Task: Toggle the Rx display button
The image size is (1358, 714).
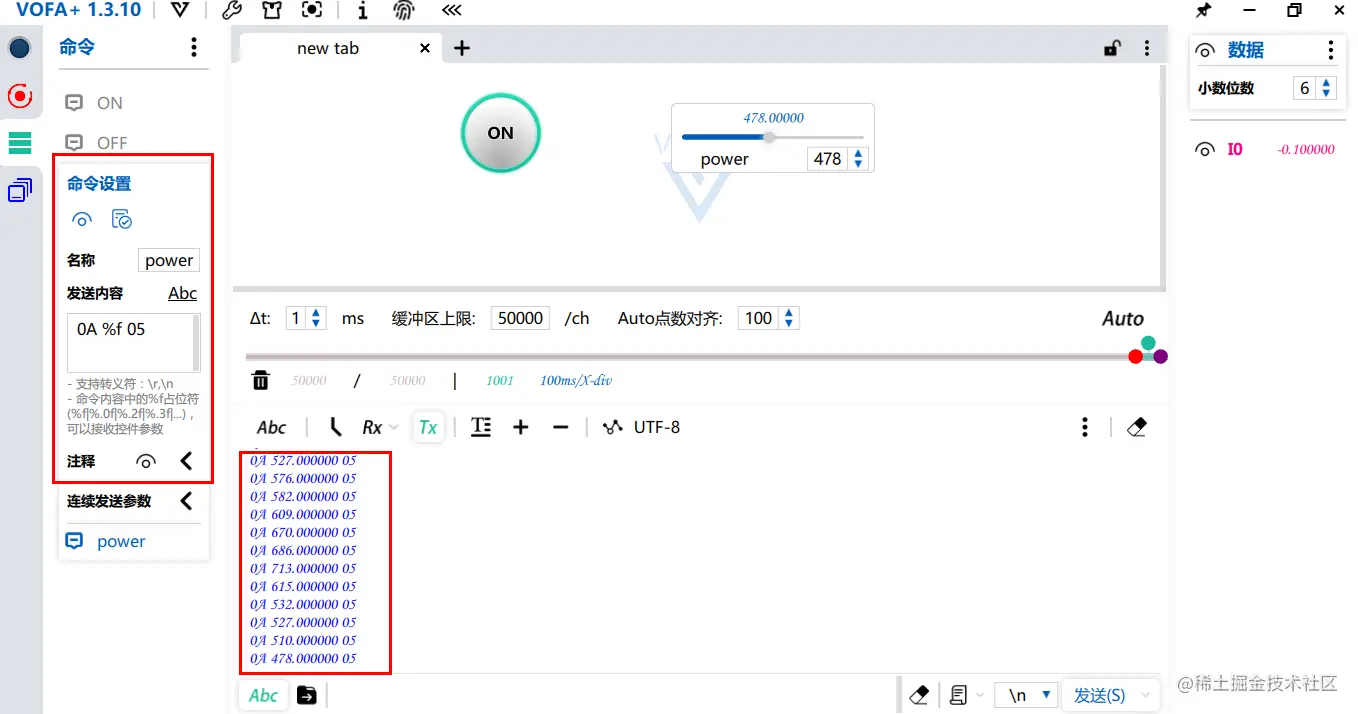Action: [372, 427]
